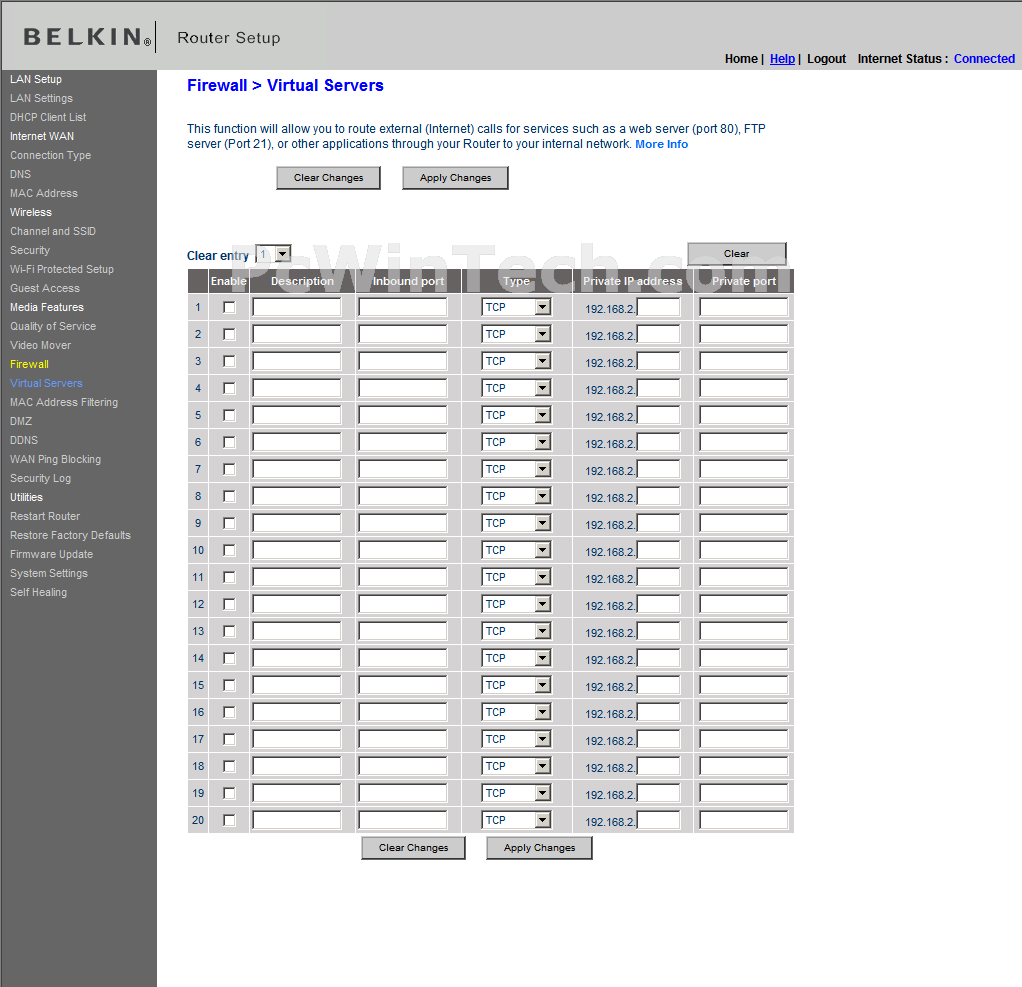Check the Enable box for row 20
Image resolution: width=1022 pixels, height=987 pixels.
point(229,820)
